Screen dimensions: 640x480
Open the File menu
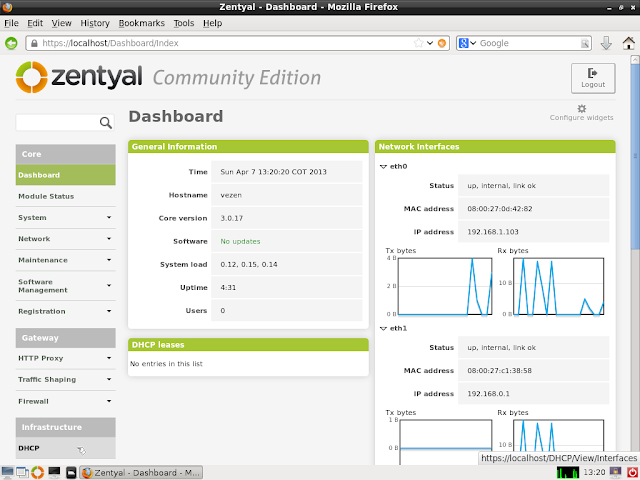tap(11, 23)
